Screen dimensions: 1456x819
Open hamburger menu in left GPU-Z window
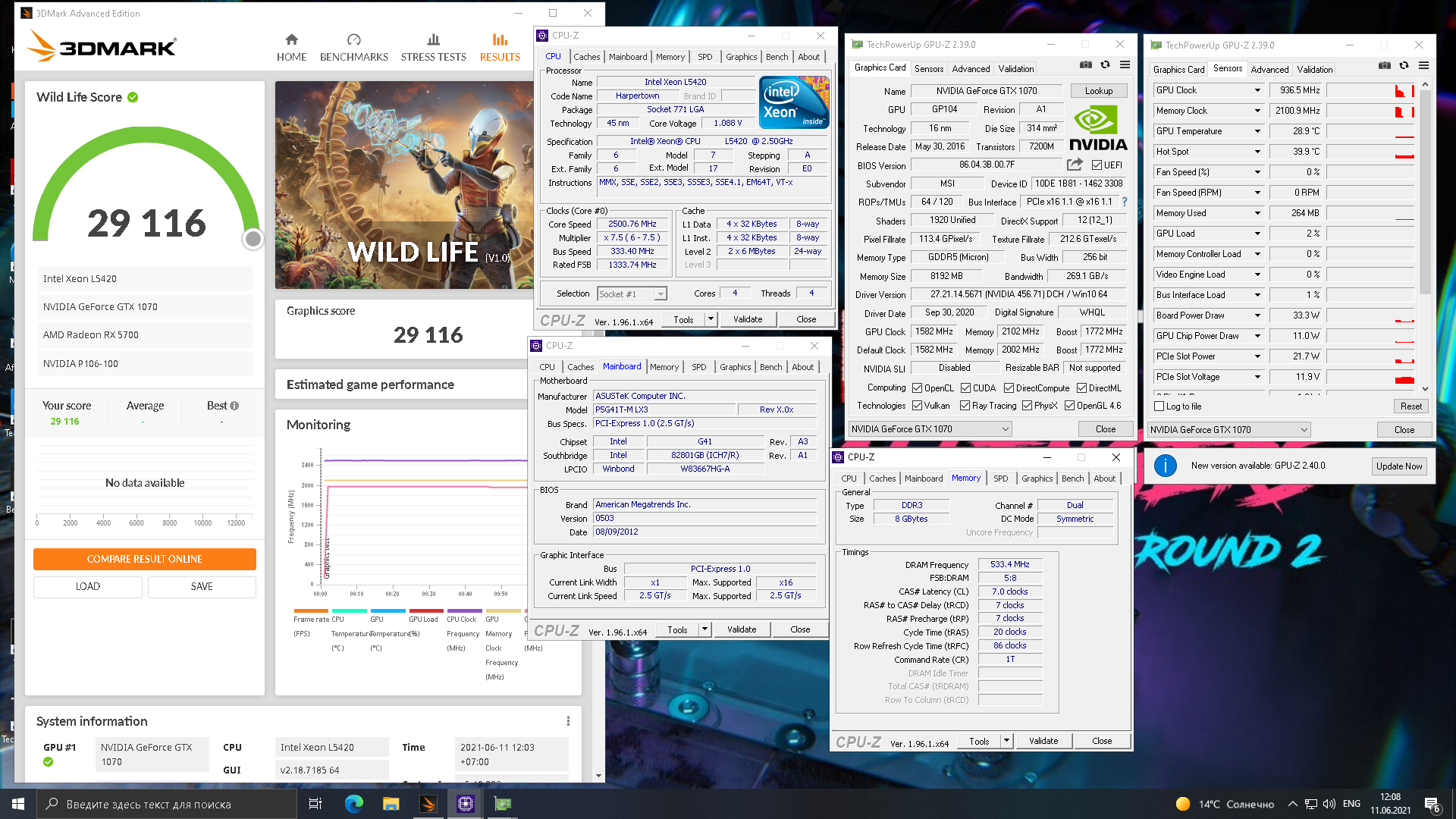click(1125, 65)
